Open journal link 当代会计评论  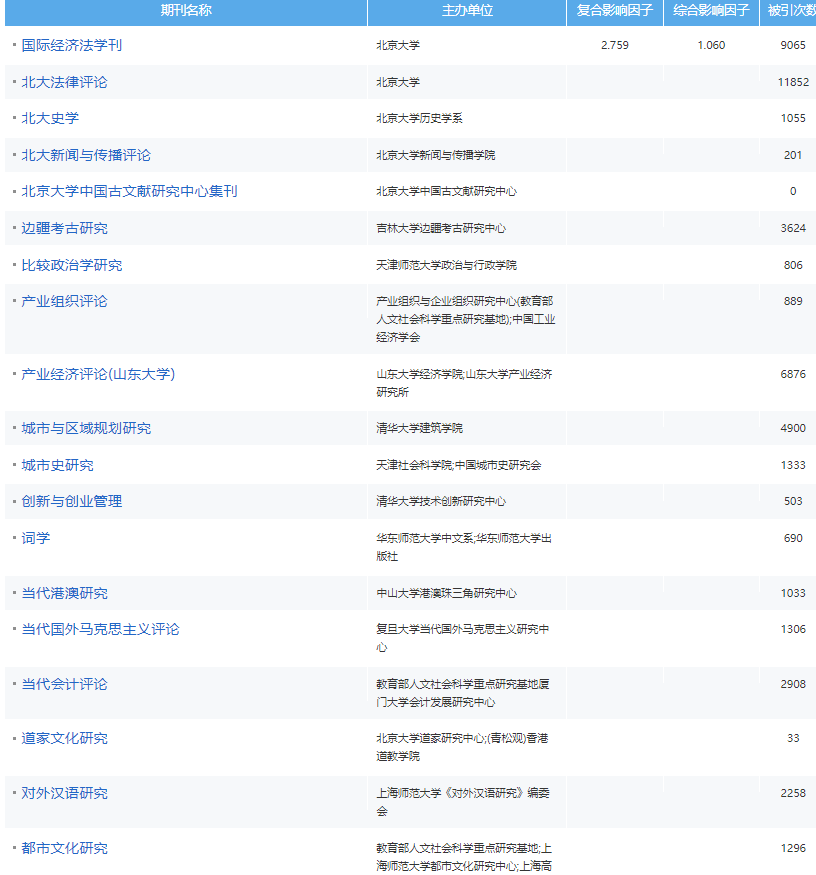pyautogui.click(x=64, y=684)
